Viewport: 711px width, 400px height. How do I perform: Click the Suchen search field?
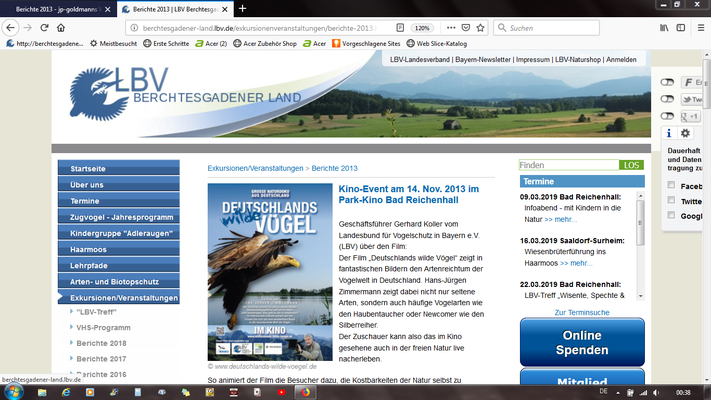tap(546, 28)
